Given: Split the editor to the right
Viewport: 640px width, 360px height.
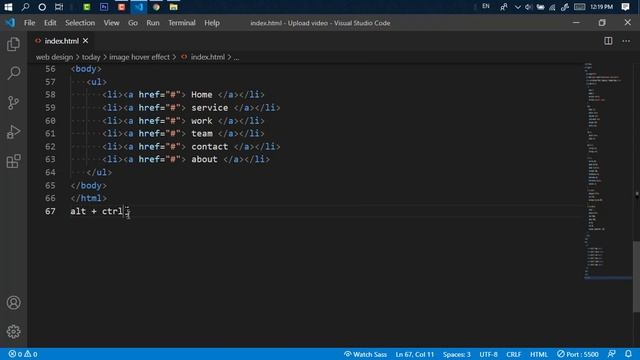Looking at the screenshot, I should (x=608, y=41).
